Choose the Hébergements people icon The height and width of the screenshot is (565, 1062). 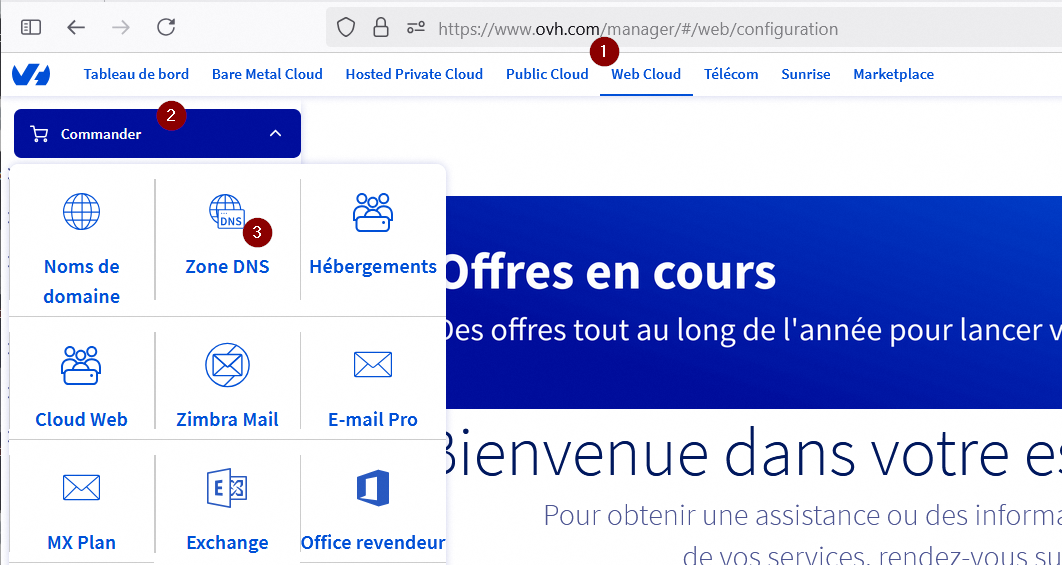point(373,212)
